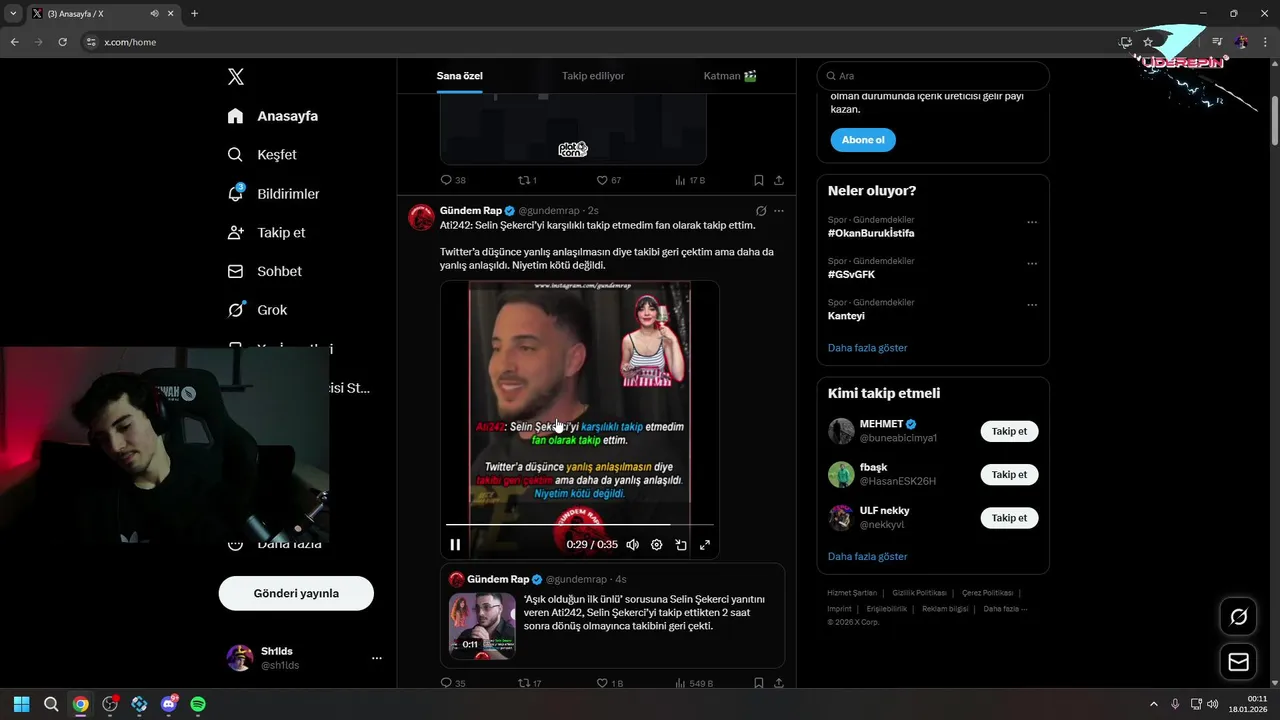
Task: Click the Abone ol button
Action: click(863, 140)
